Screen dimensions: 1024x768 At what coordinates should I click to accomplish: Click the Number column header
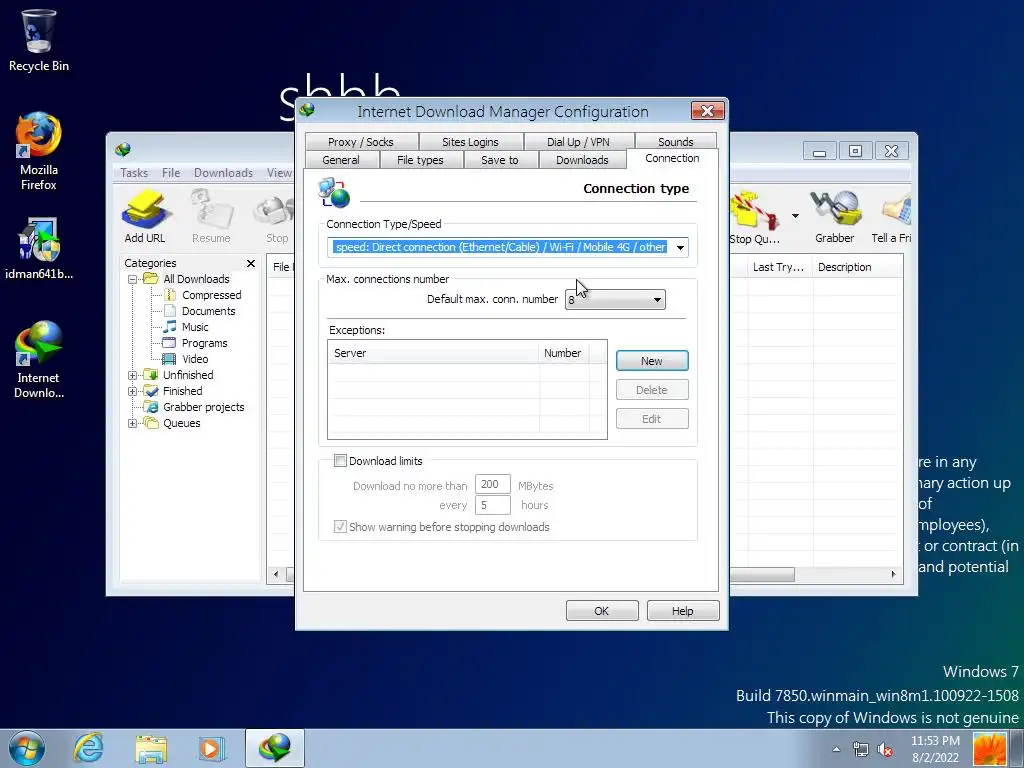[563, 353]
